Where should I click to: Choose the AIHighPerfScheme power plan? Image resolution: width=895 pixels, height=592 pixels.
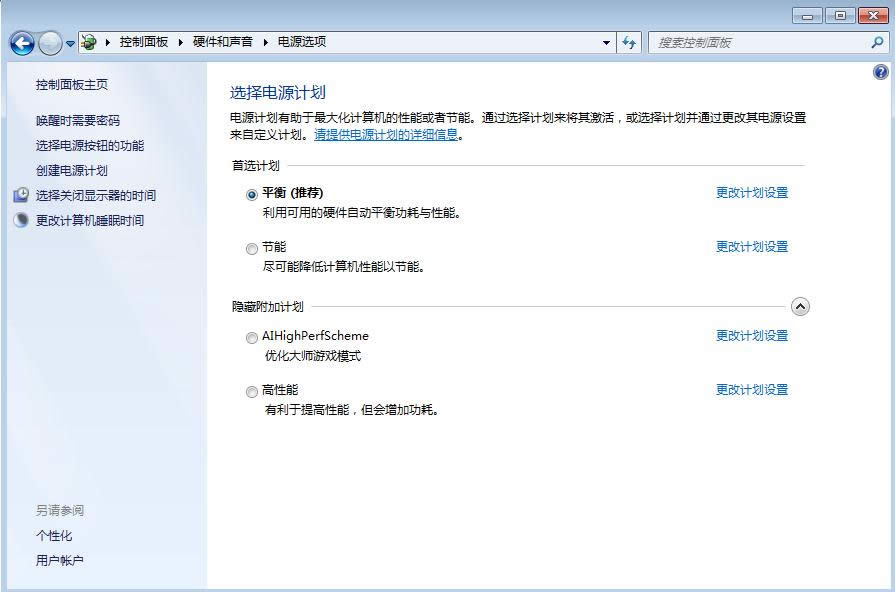pyautogui.click(x=251, y=337)
